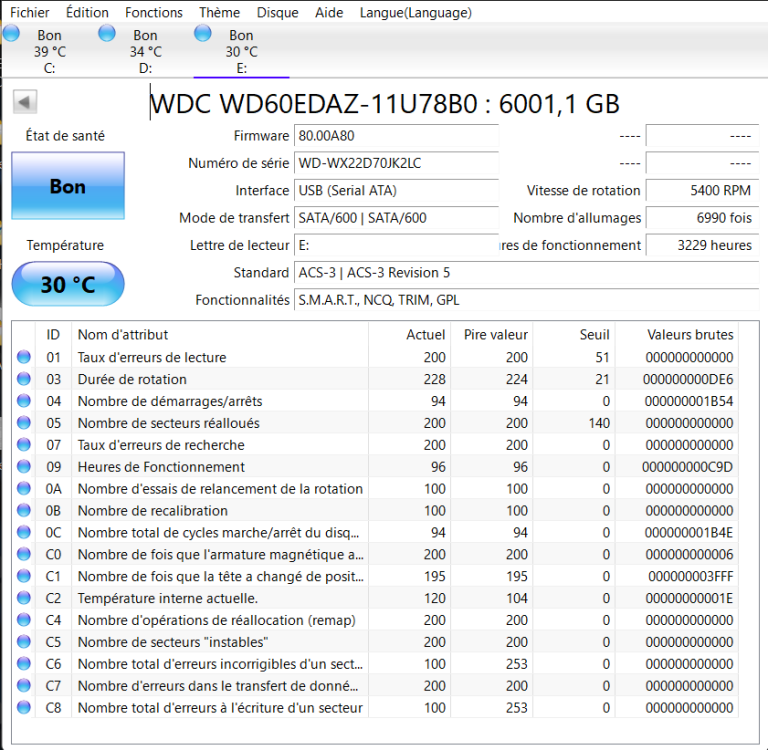The image size is (768, 750).
Task: Select drive D: tab at 34 °C
Action: (x=145, y=51)
